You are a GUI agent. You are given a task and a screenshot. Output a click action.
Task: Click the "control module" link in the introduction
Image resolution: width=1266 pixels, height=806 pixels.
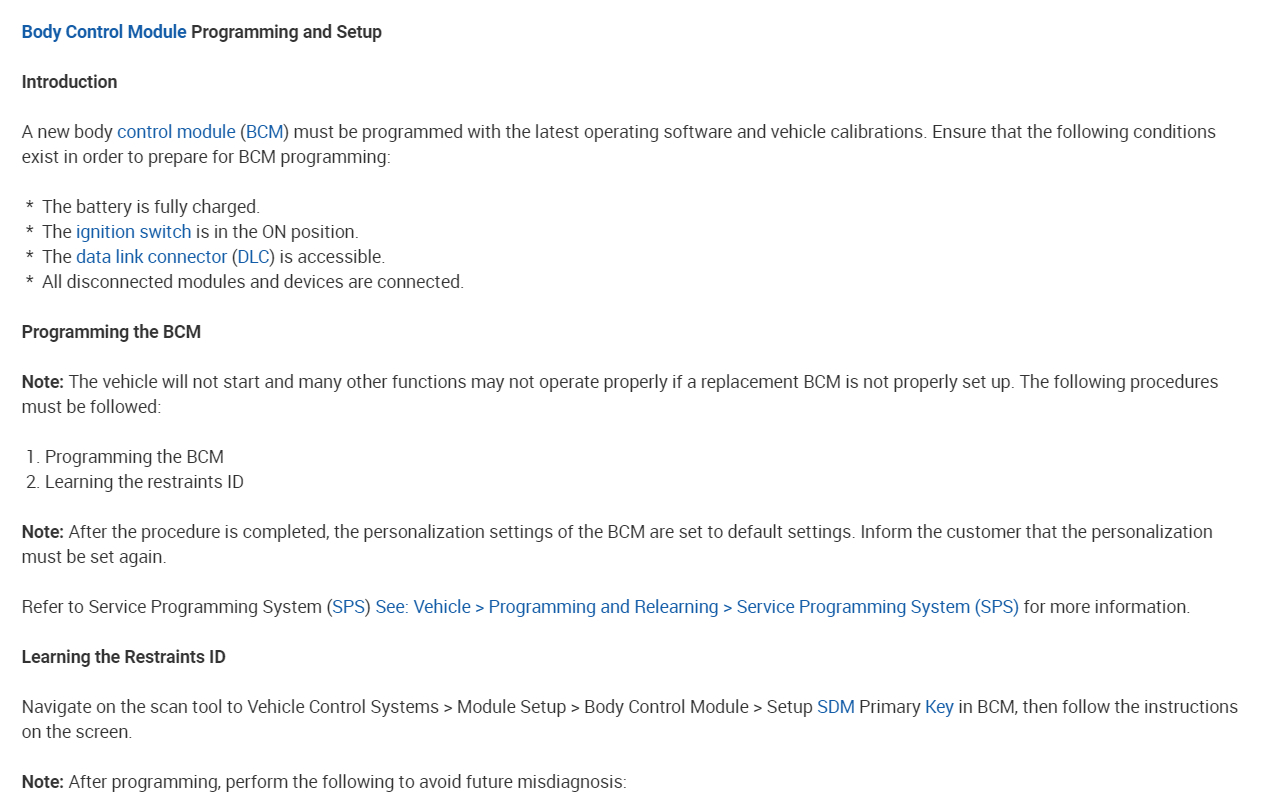[176, 132]
